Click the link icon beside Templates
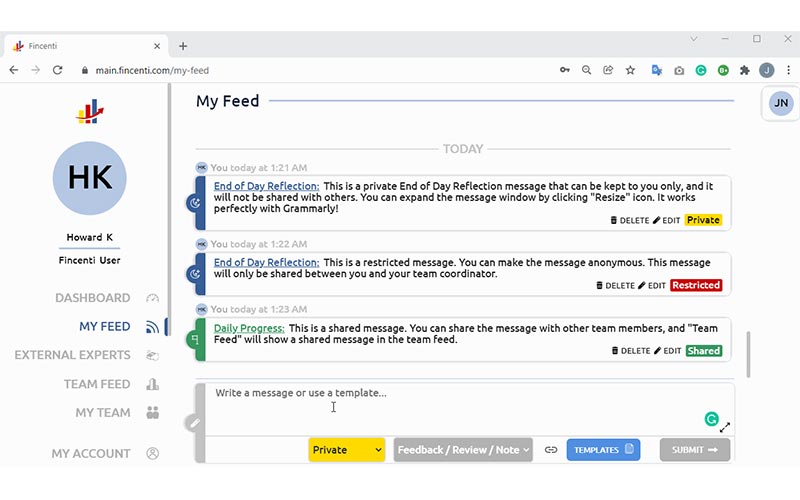Viewport: 800px width, 500px height. (550, 450)
